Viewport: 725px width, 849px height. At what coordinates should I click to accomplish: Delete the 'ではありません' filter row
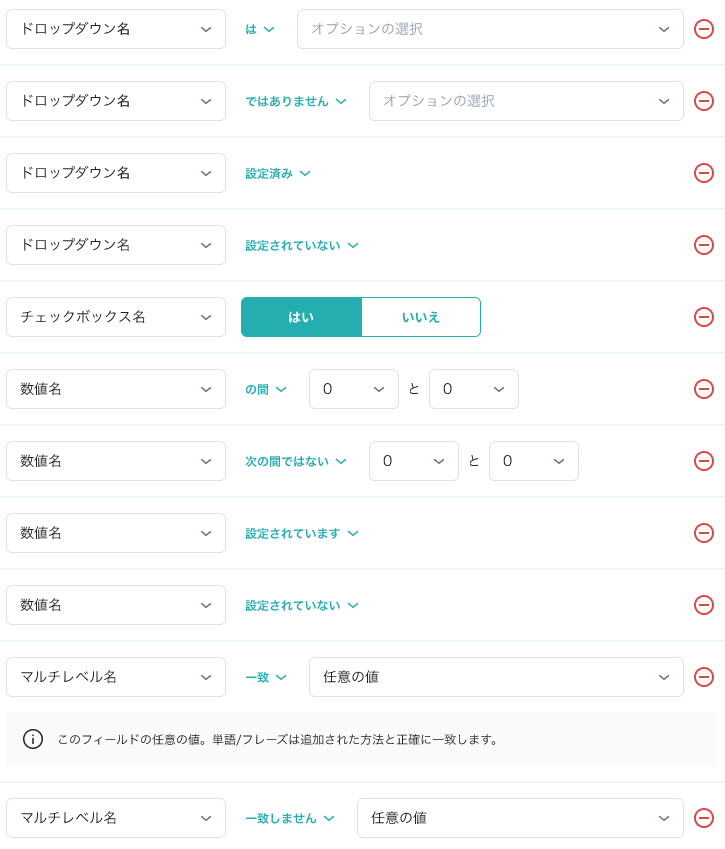click(704, 101)
